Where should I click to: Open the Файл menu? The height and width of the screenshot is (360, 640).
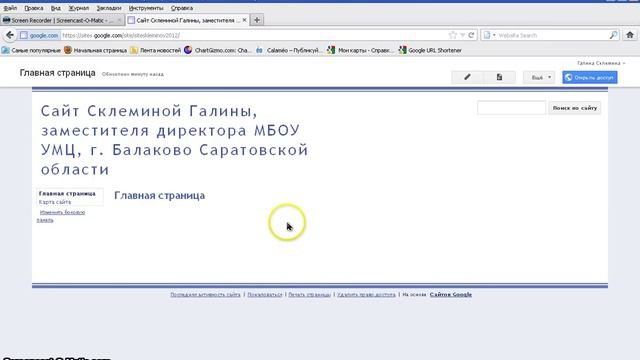click(x=10, y=8)
